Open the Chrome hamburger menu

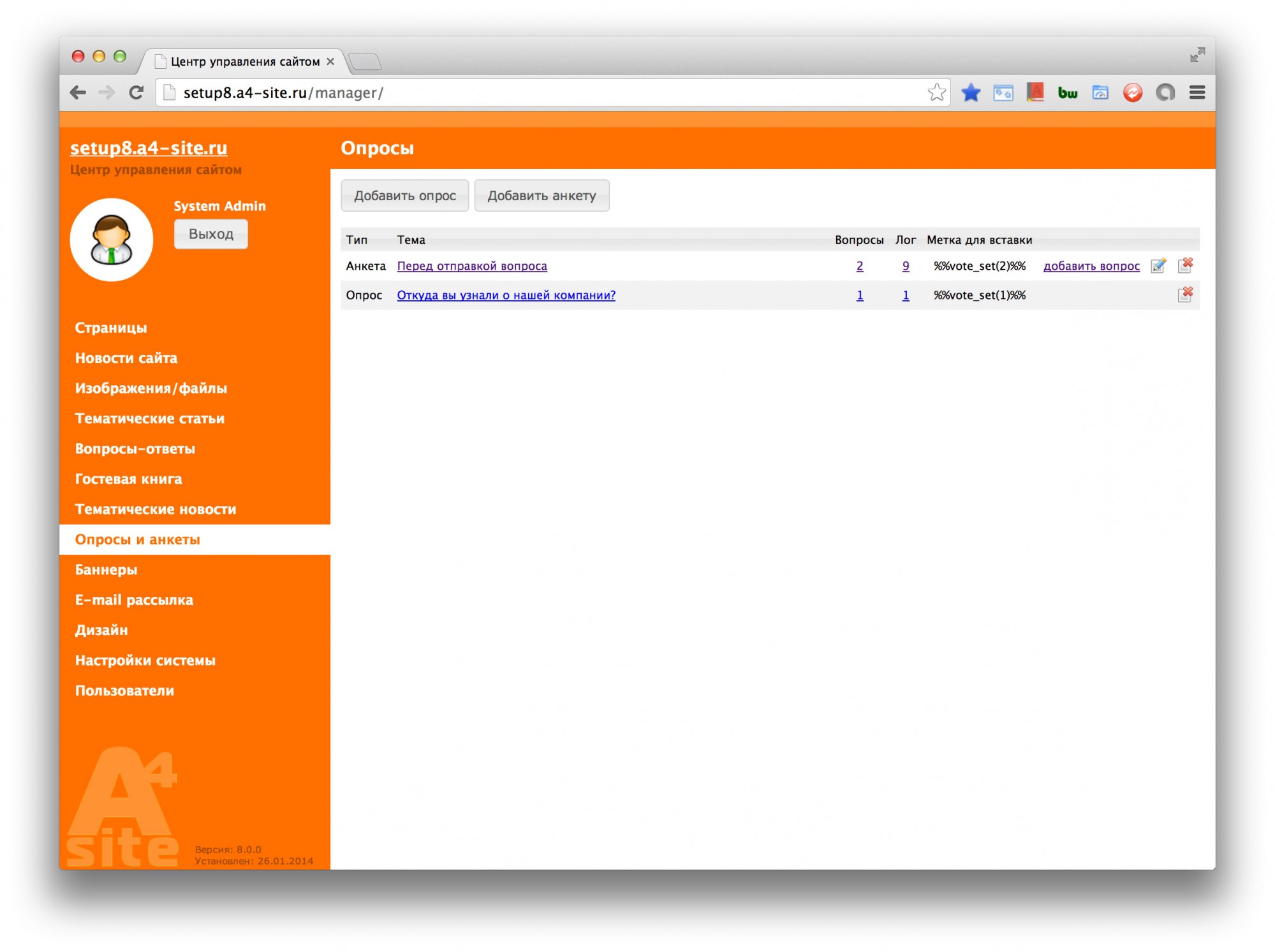click(1197, 92)
